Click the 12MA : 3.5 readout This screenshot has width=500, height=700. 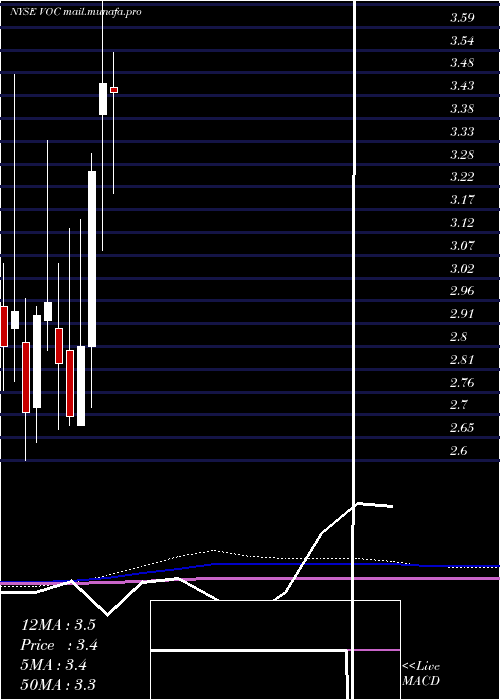(x=58, y=625)
